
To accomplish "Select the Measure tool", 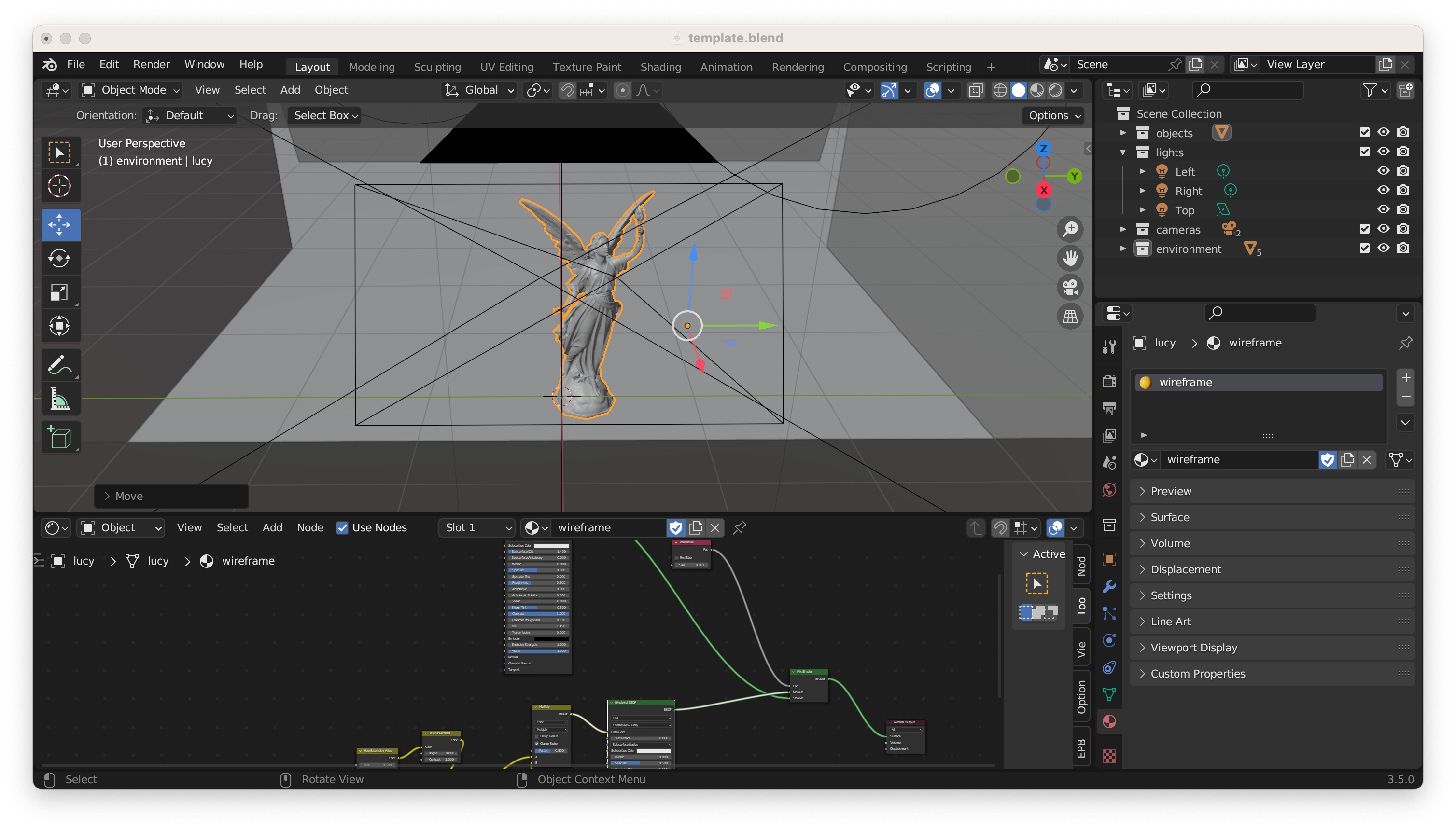I will 60,399.
